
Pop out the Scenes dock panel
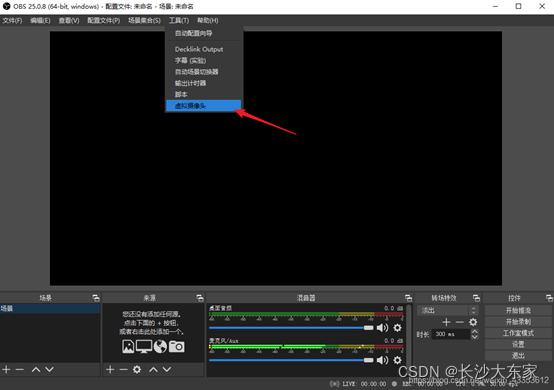point(96,298)
